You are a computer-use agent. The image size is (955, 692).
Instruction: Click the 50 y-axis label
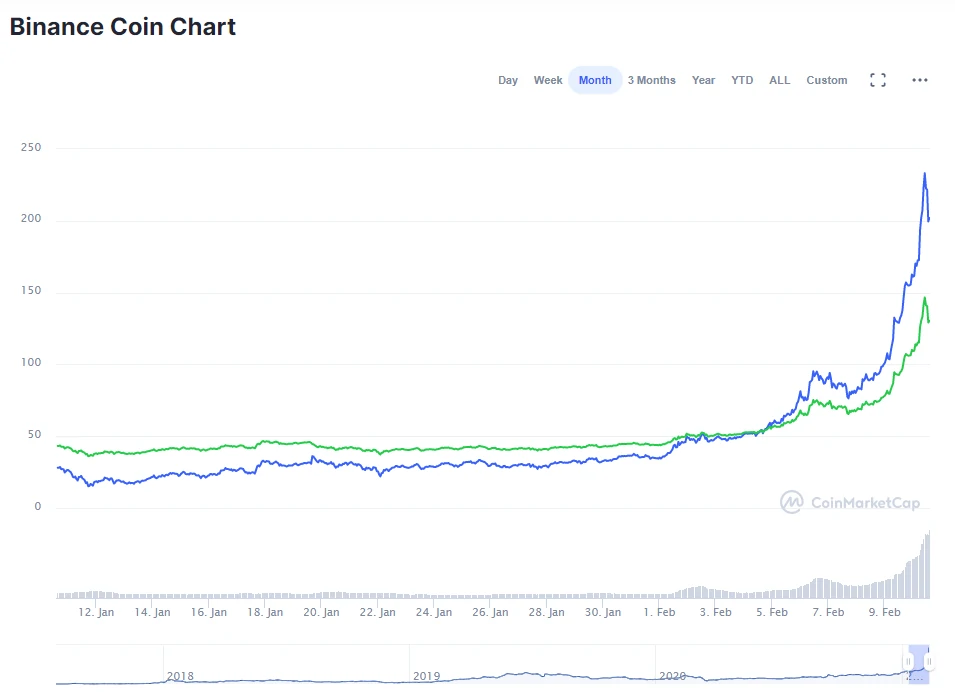coord(34,434)
